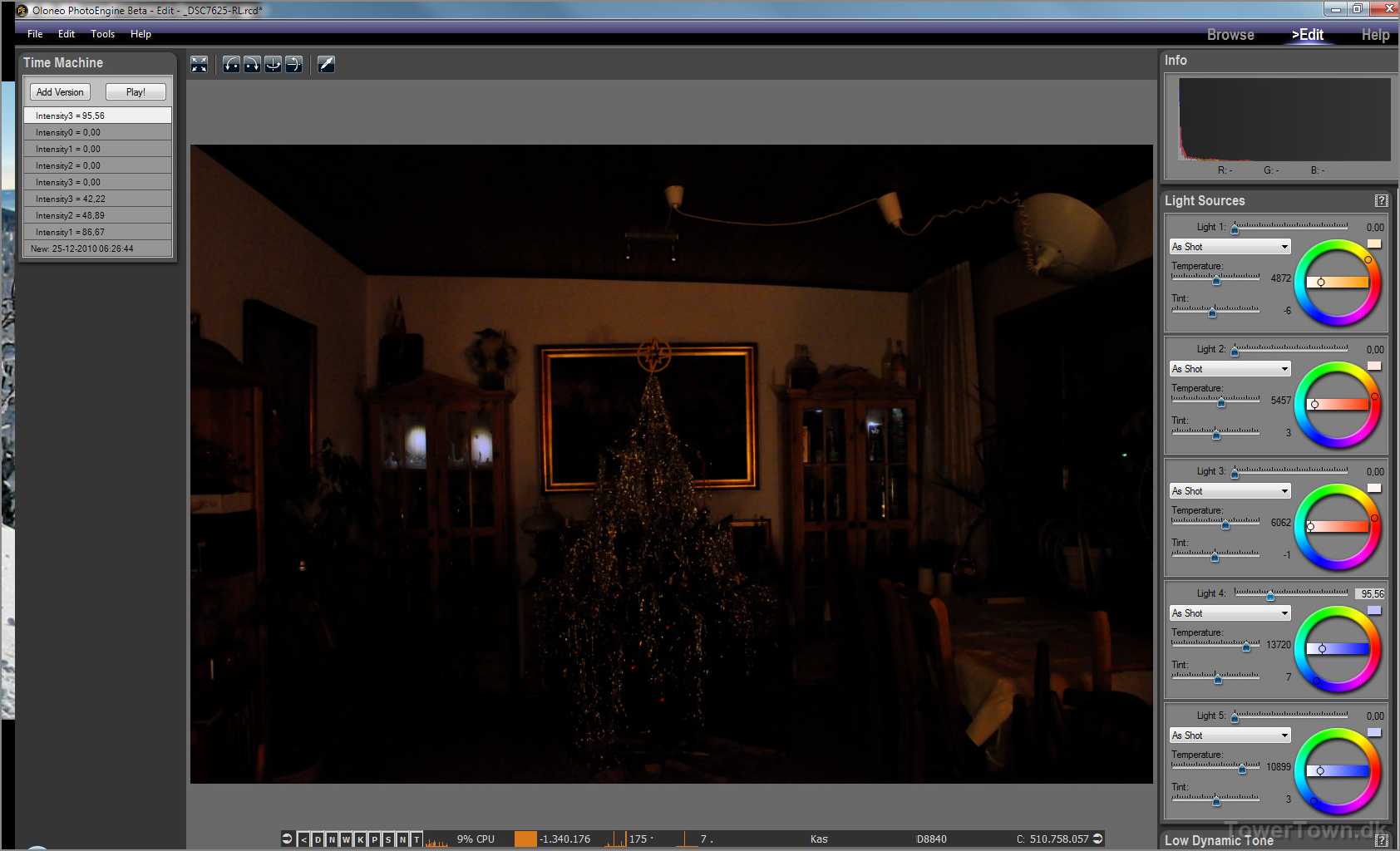
Task: Rotate image counter-clockwise with toolbar icon
Action: coord(231,65)
